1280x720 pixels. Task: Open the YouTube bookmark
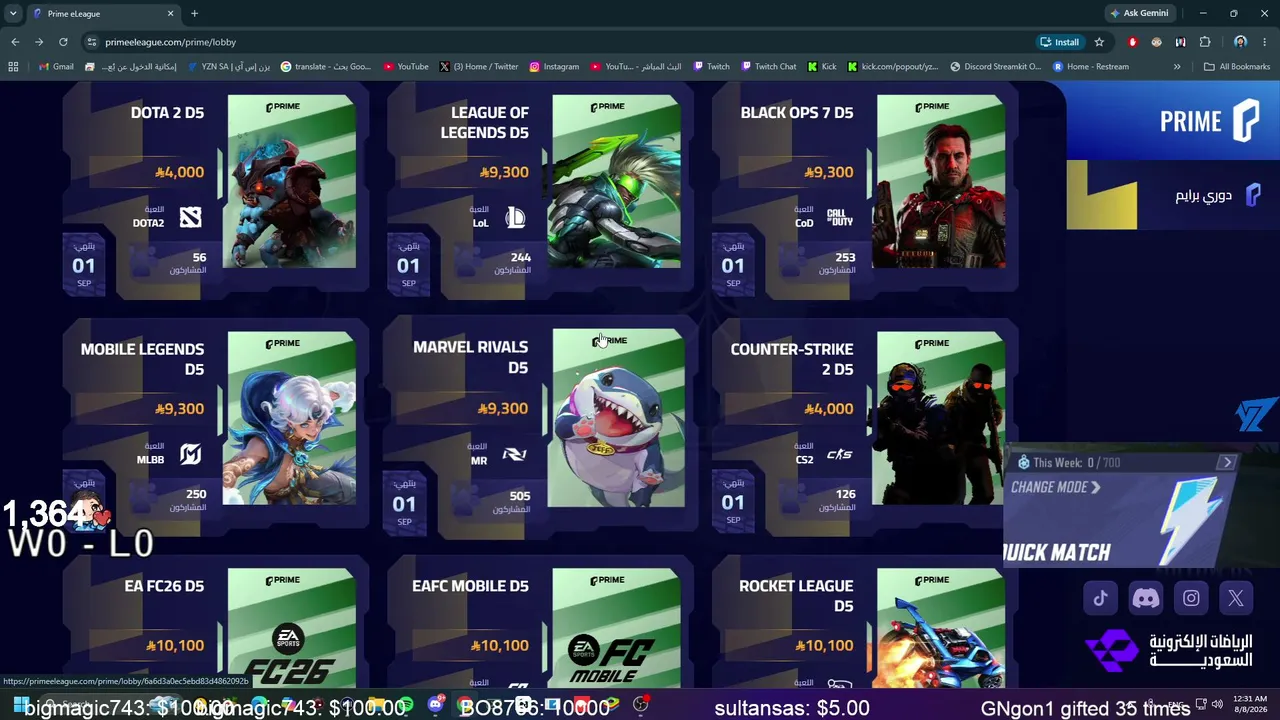(x=406, y=67)
